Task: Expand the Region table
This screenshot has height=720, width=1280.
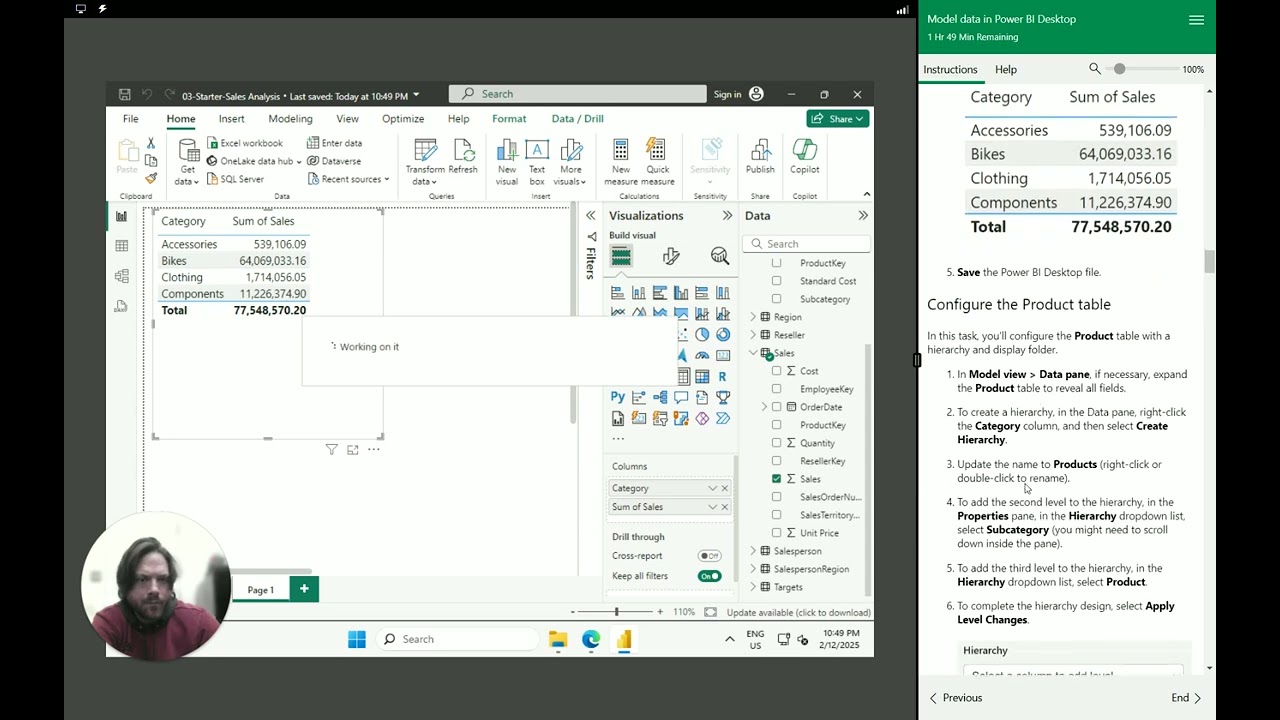Action: (753, 317)
